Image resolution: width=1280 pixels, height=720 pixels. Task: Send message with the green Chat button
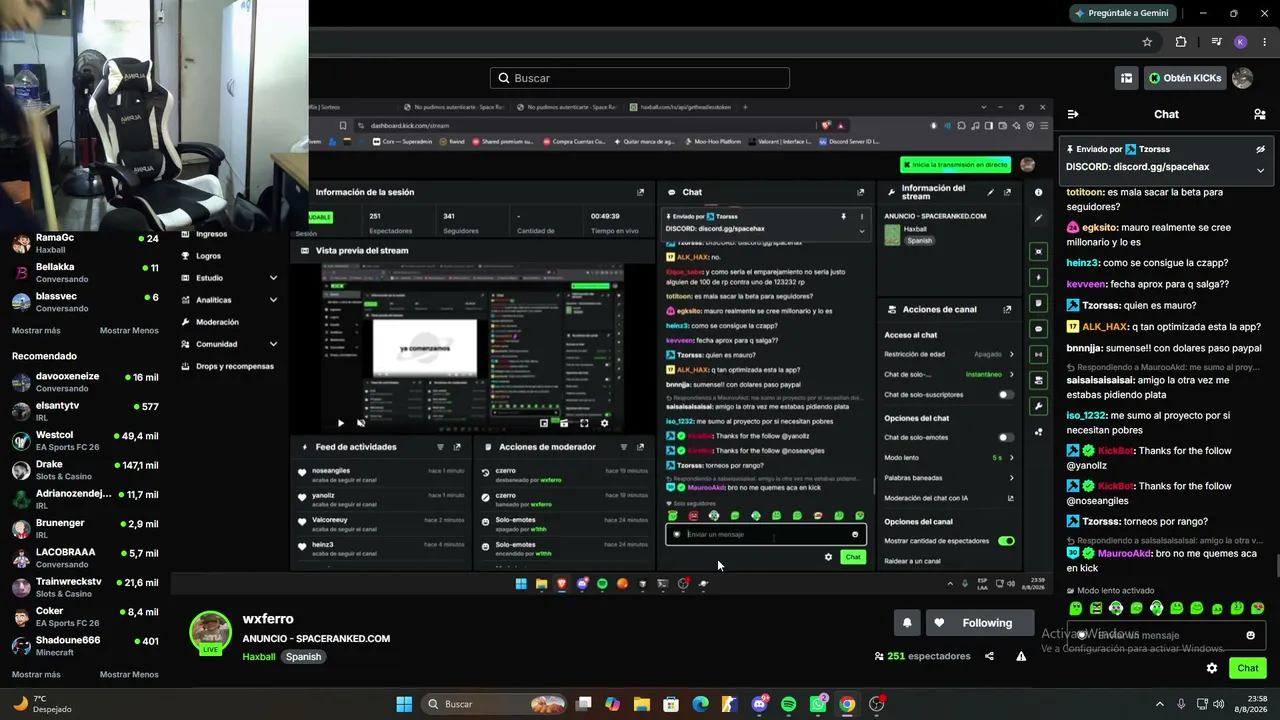point(1248,668)
